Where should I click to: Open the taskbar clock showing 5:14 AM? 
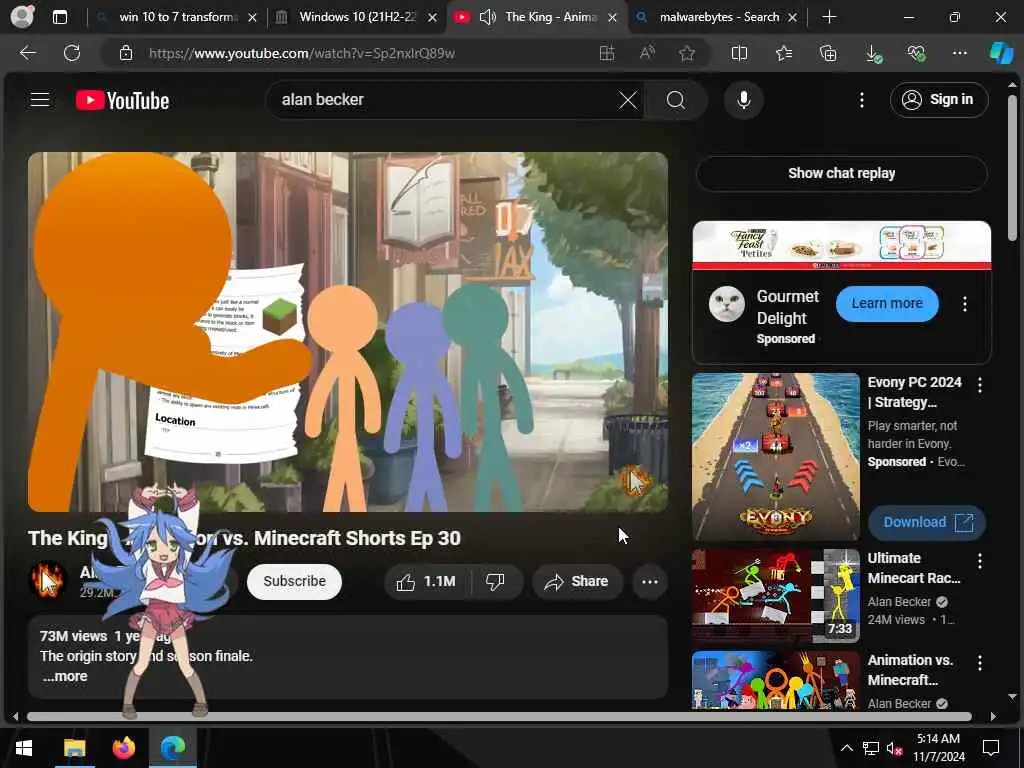(938, 748)
